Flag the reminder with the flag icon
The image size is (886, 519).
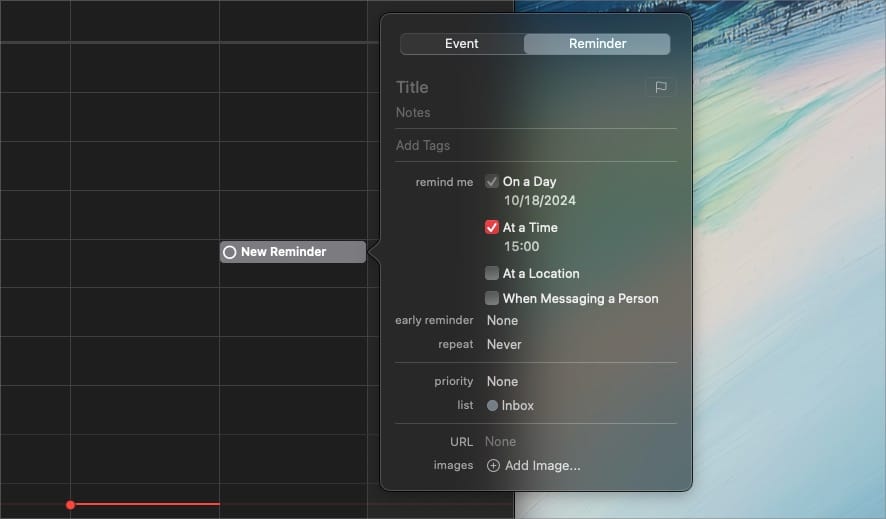tap(661, 87)
